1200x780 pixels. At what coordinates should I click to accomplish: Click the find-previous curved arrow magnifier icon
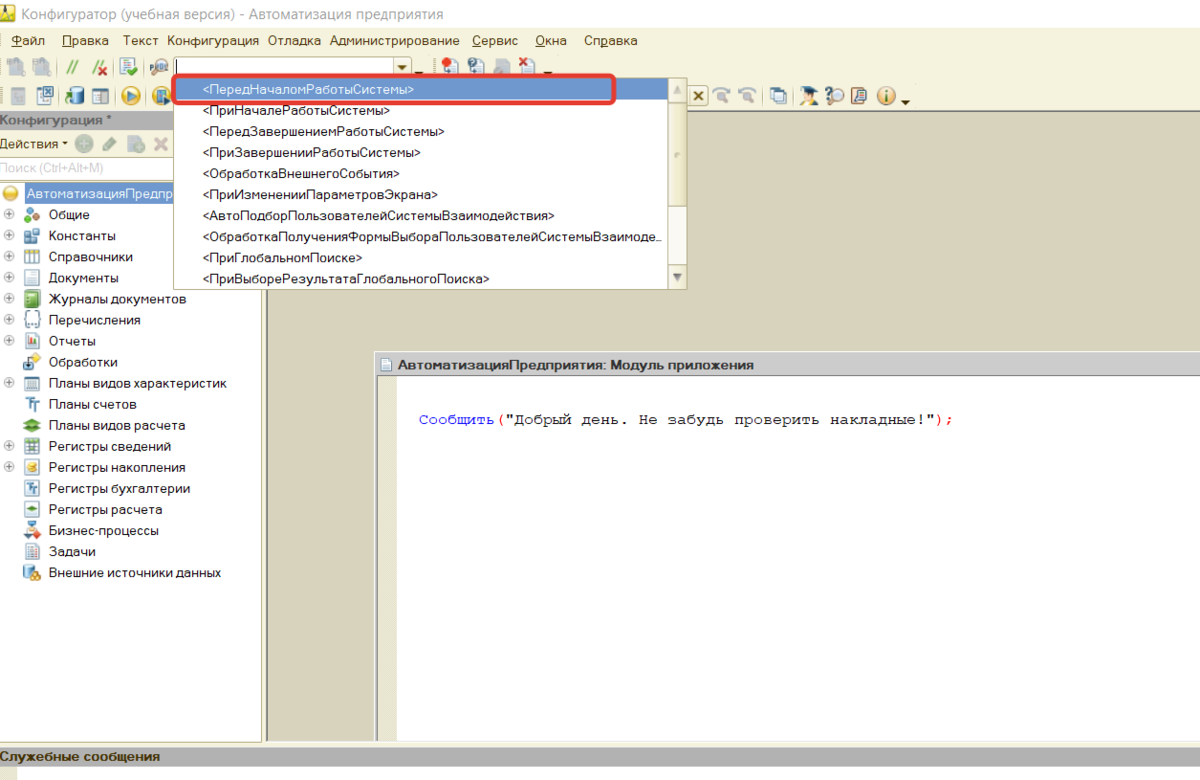click(747, 95)
